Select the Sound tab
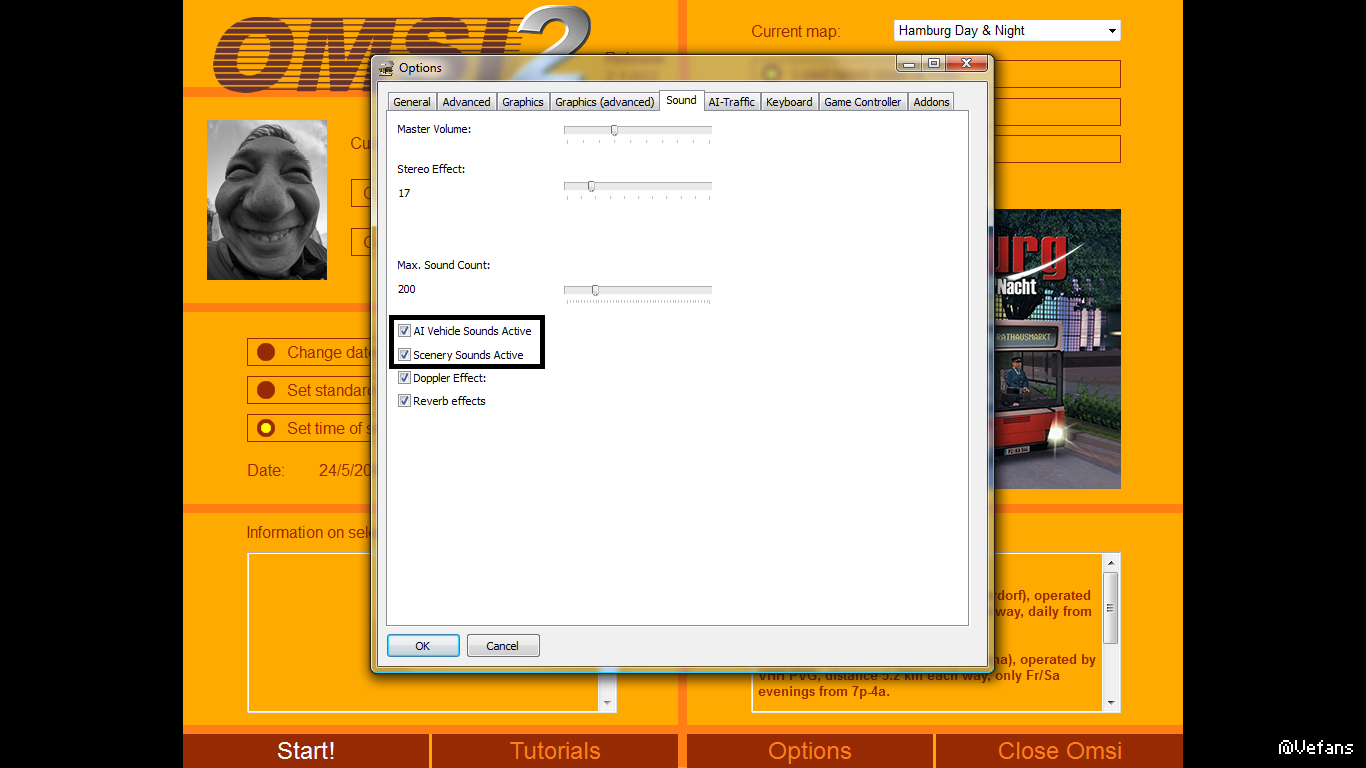 click(681, 100)
